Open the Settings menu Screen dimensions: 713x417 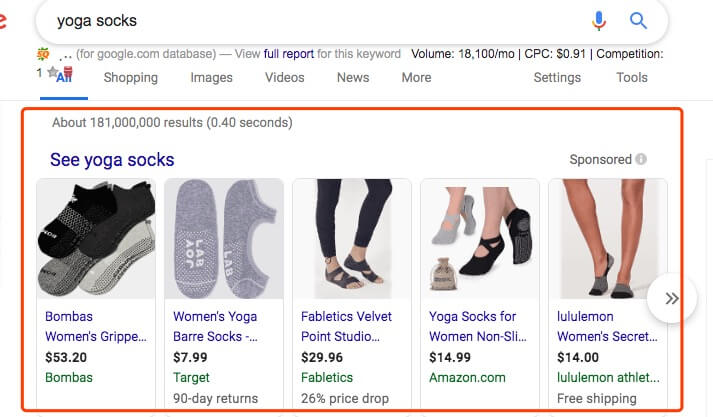pos(557,78)
